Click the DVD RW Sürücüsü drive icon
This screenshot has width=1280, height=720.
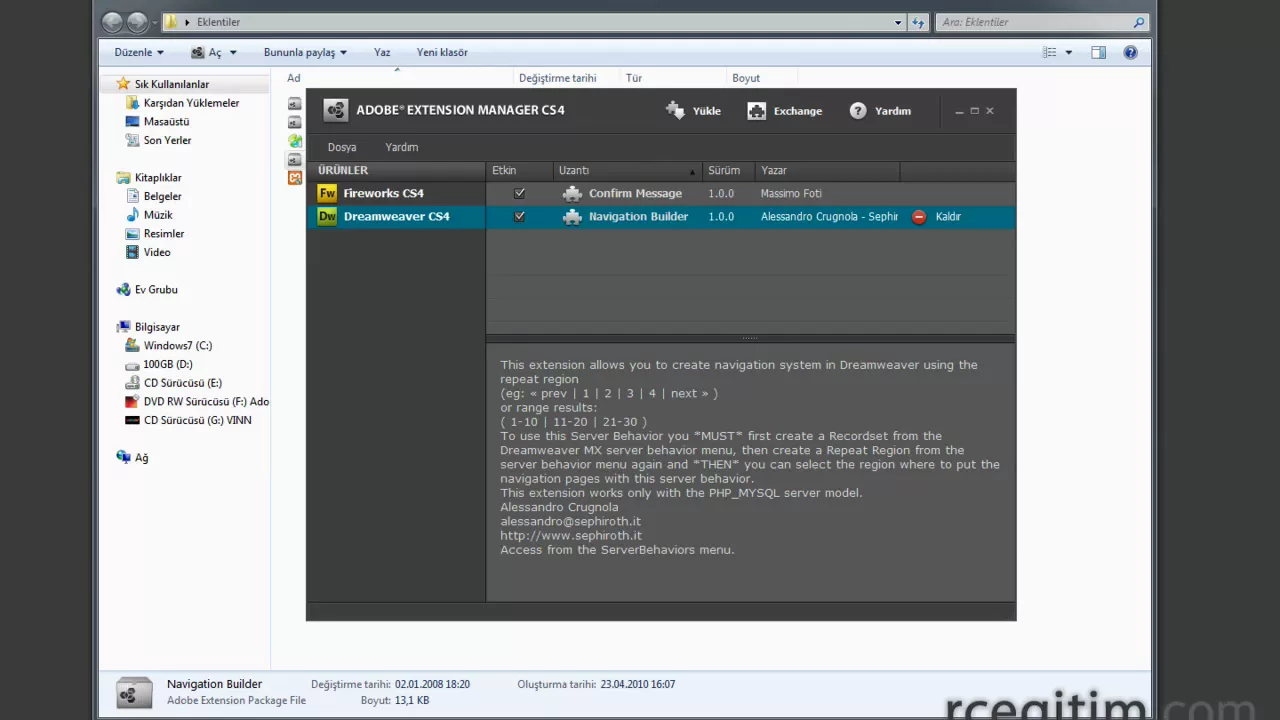(x=132, y=401)
